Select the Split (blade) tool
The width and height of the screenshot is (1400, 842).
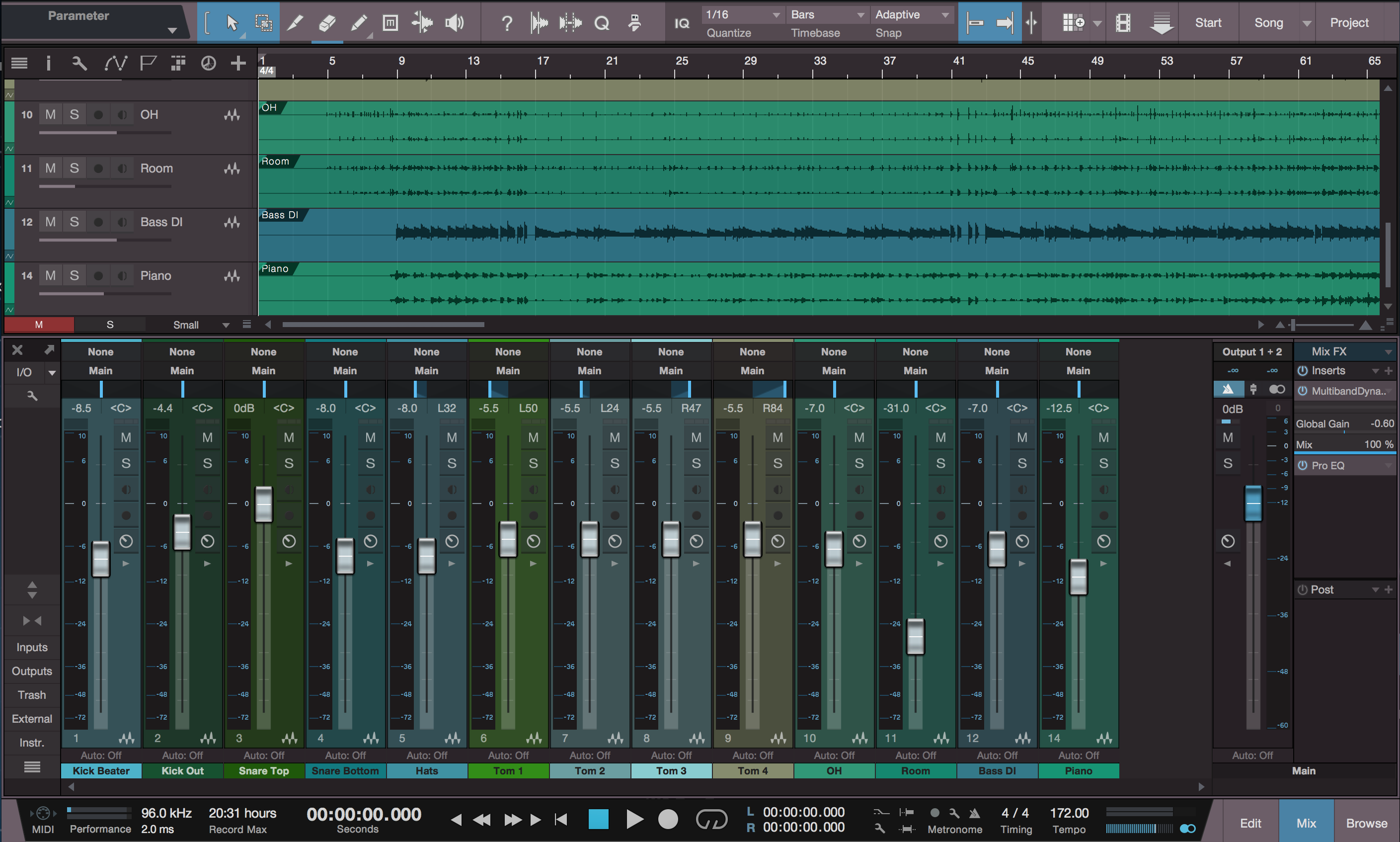pos(295,23)
